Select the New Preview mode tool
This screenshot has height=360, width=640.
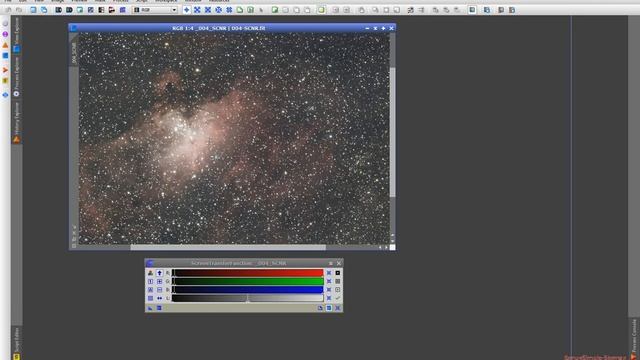pos(240,10)
